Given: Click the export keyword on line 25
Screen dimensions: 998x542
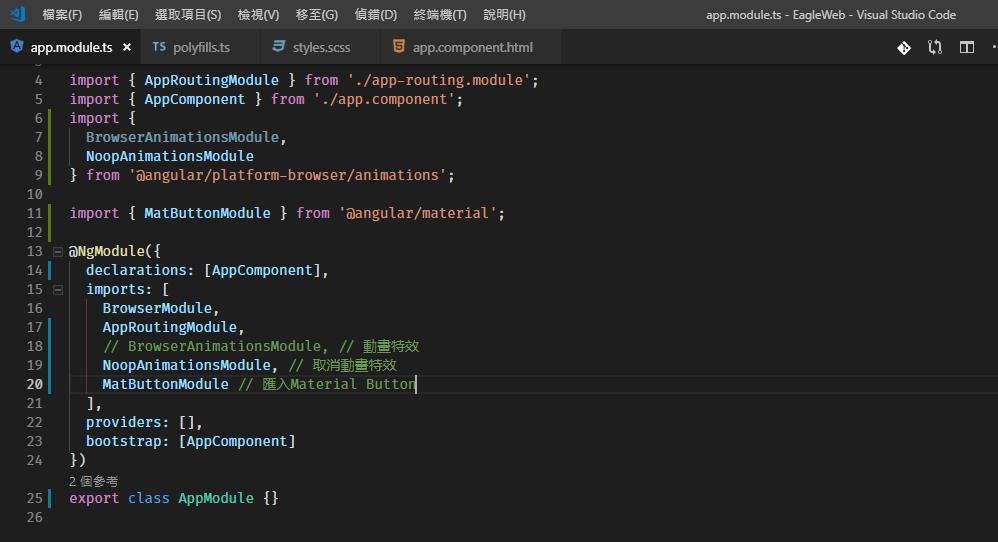Looking at the screenshot, I should [x=94, y=498].
